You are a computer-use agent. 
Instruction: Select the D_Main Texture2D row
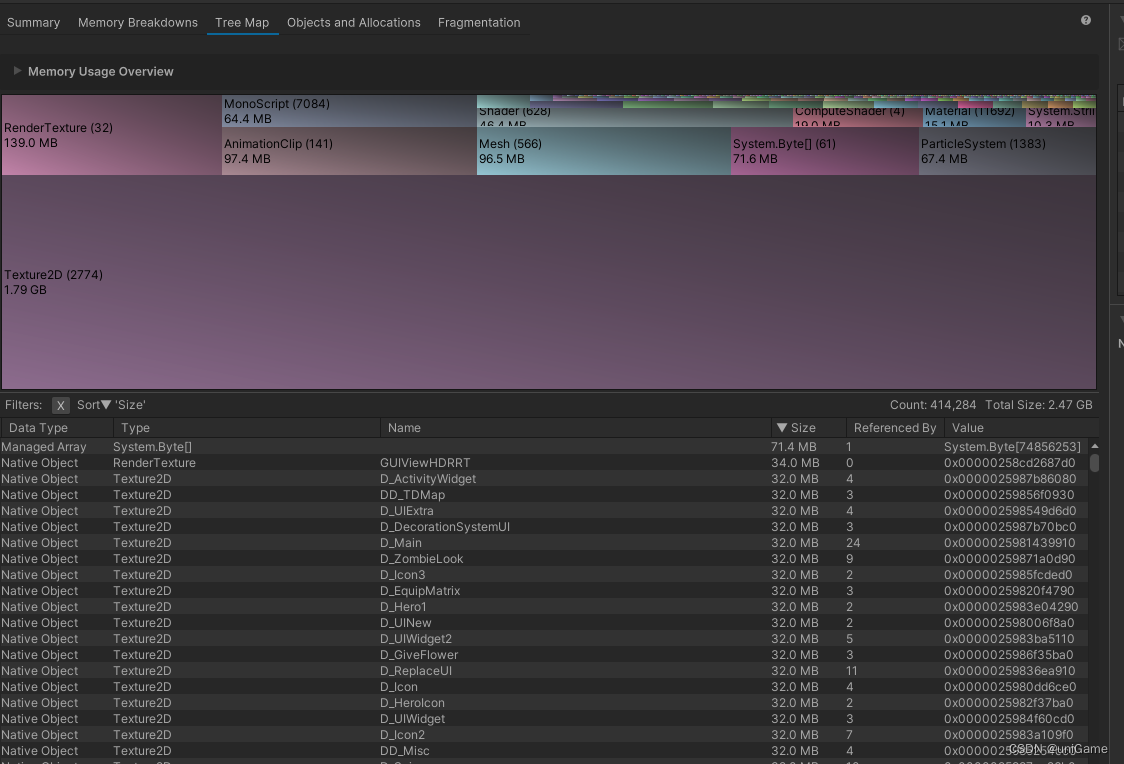tap(400, 543)
